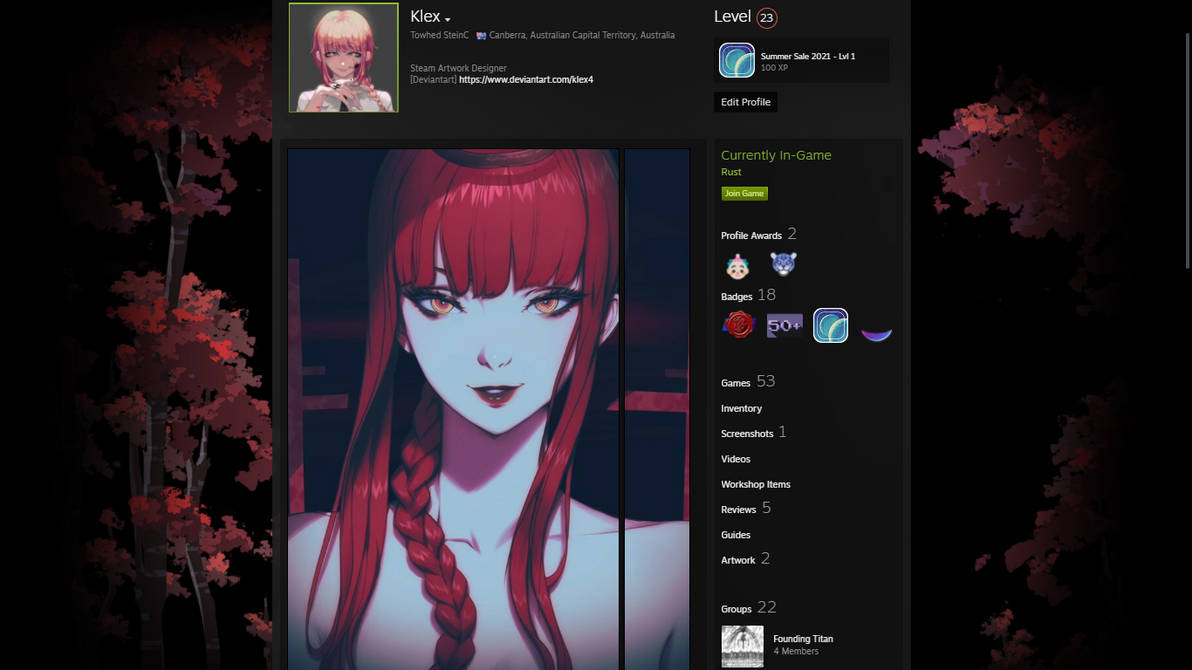Click the Founding Titan group avatar

pyautogui.click(x=742, y=646)
